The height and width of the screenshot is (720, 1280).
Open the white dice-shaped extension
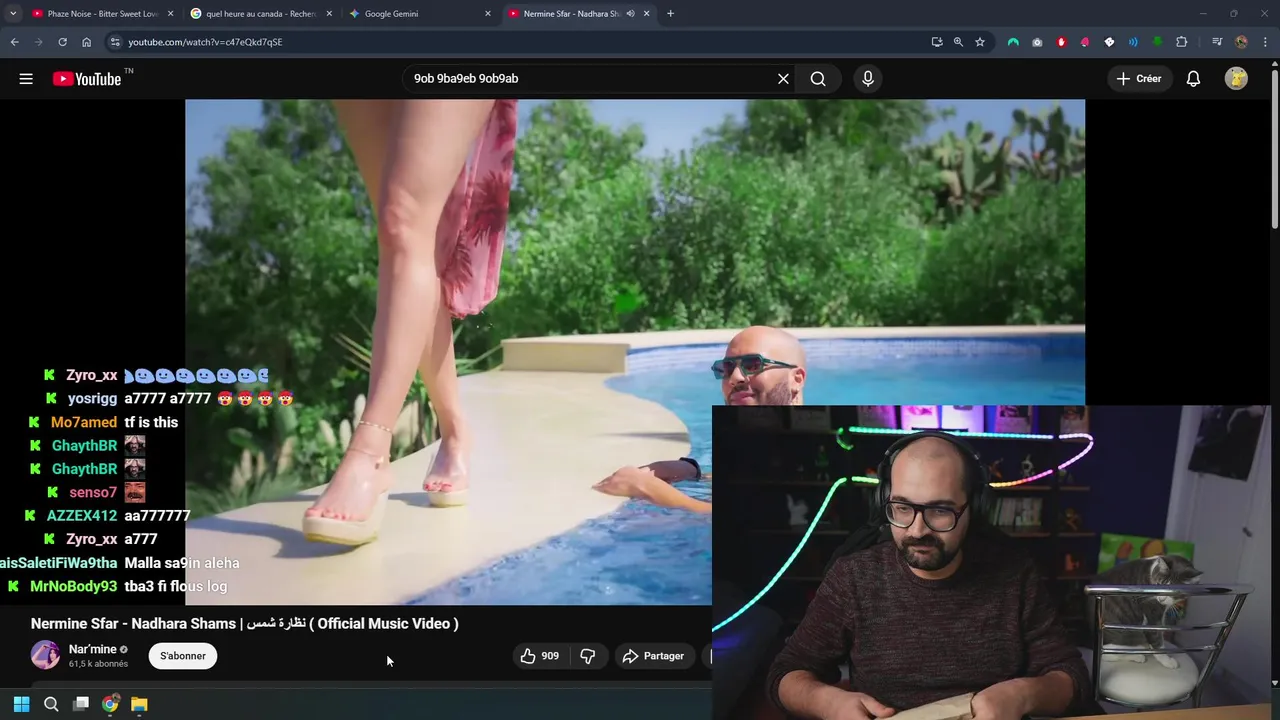tap(1109, 42)
